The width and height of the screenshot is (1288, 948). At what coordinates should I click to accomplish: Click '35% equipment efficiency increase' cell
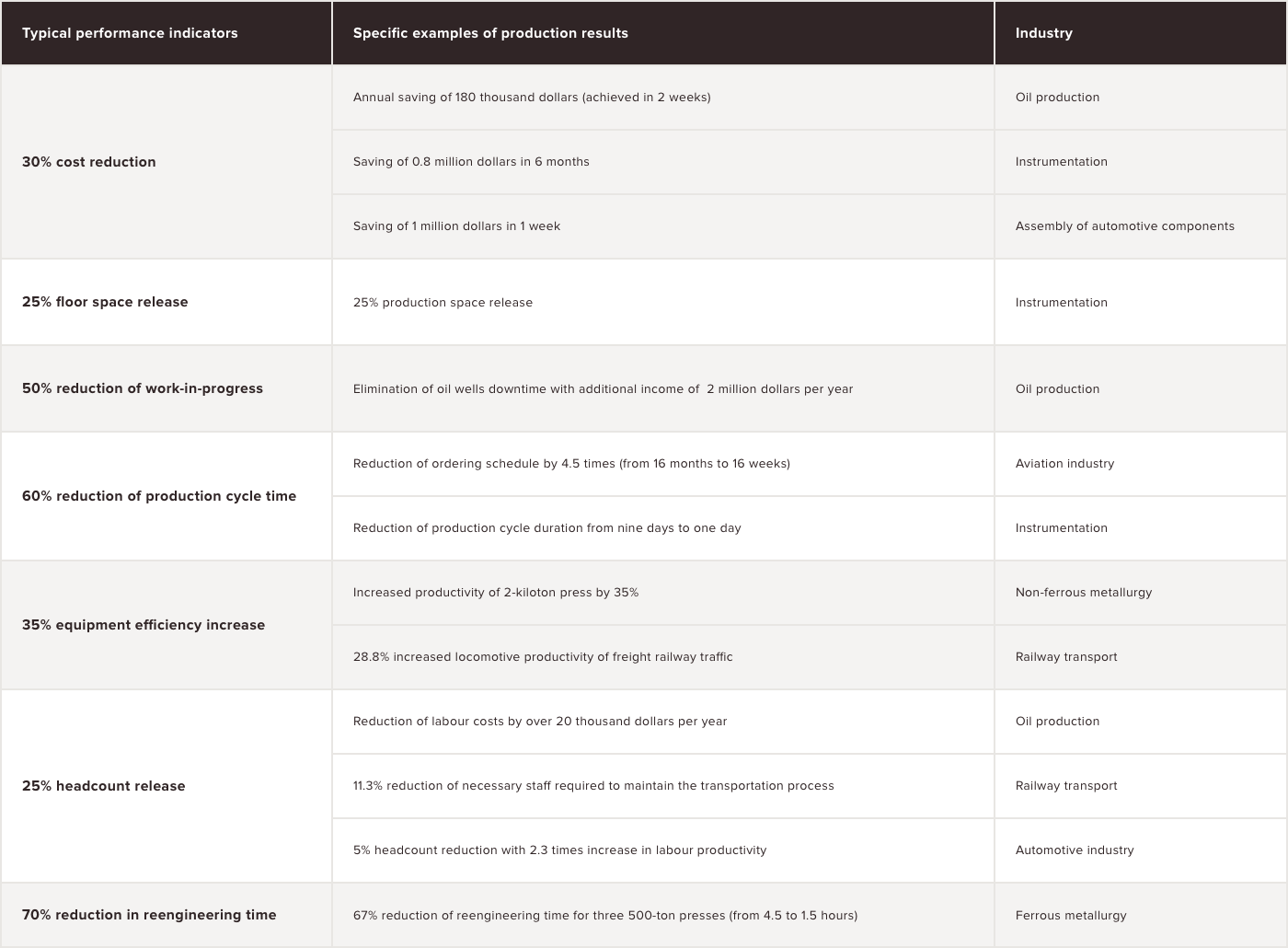(144, 625)
